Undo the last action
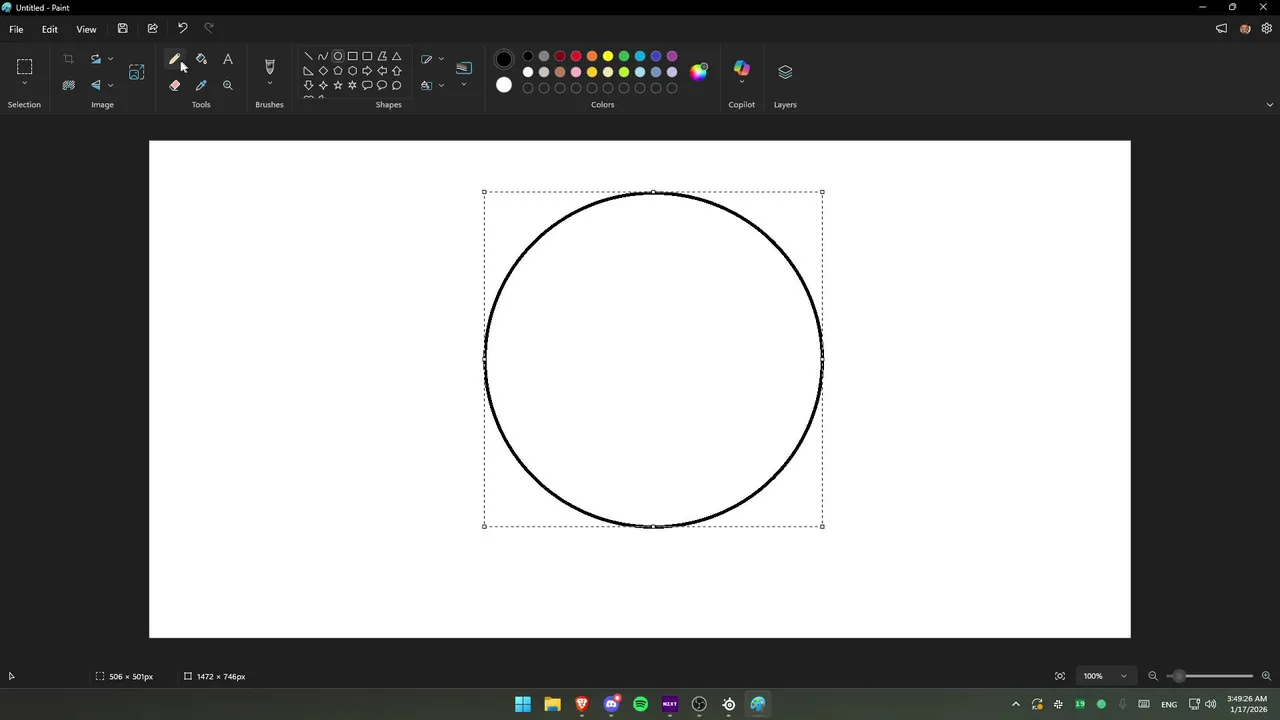 coord(182,29)
